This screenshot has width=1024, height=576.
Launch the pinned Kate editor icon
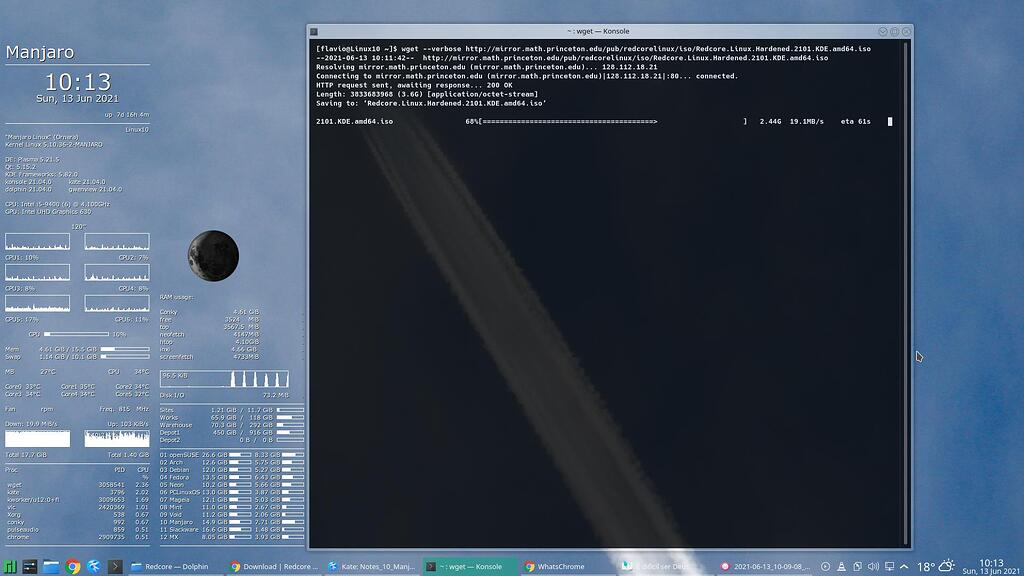coord(93,566)
